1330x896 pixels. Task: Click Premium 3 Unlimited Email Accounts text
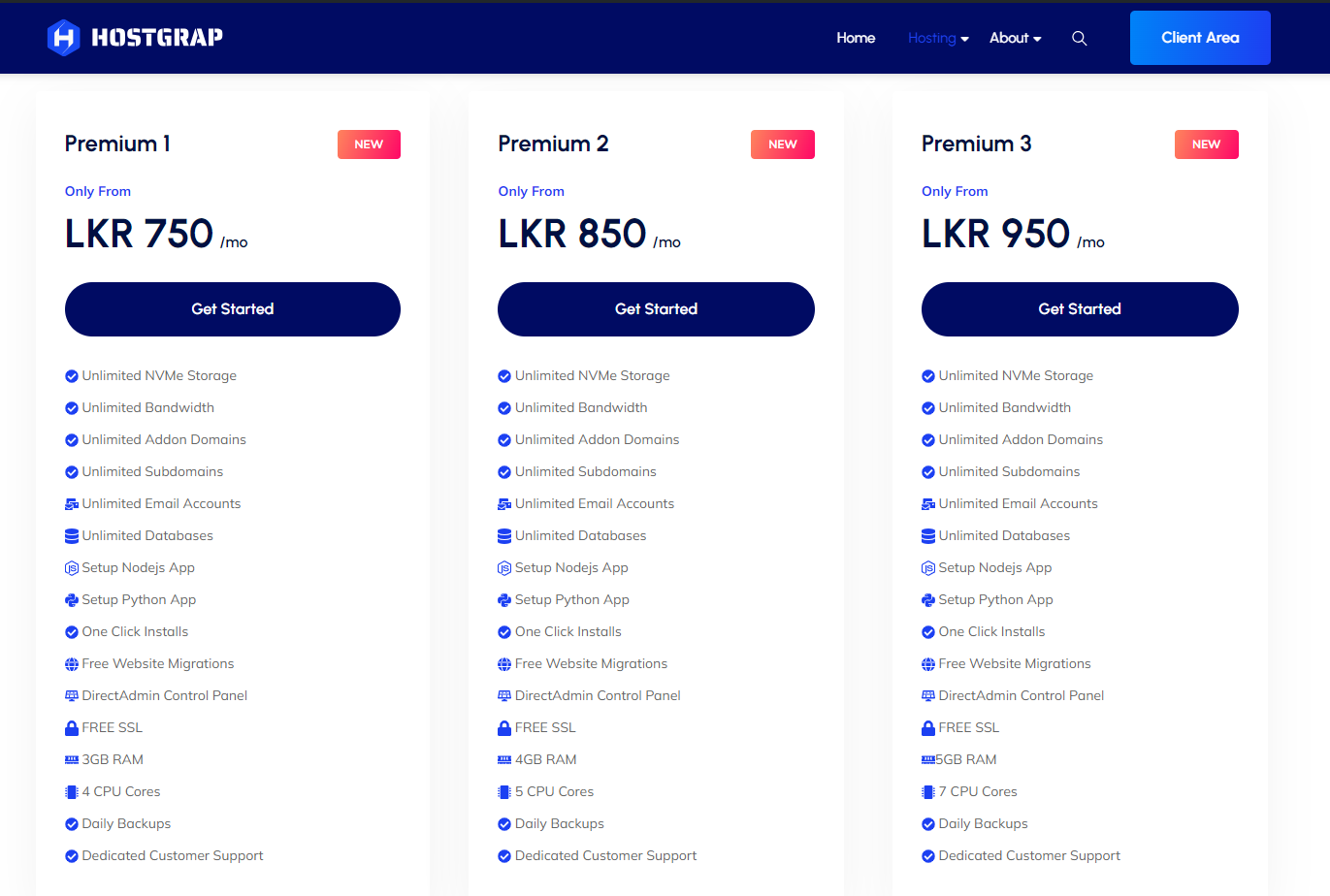point(1019,504)
